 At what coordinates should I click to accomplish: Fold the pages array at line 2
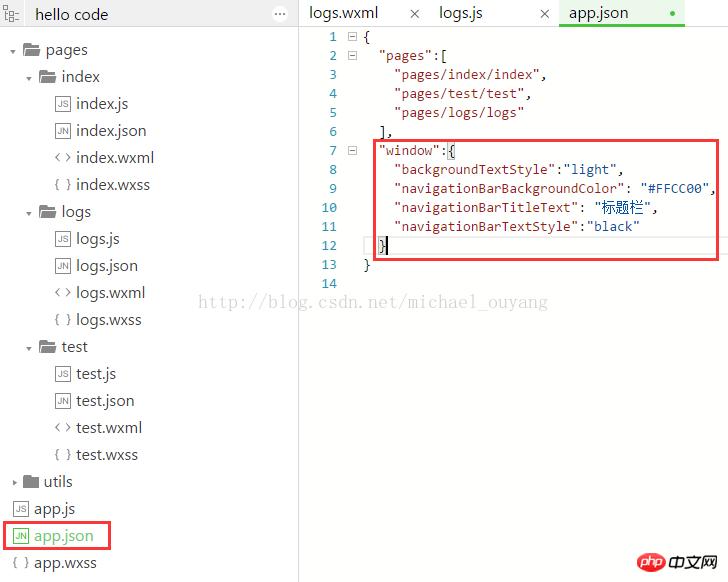pyautogui.click(x=352, y=56)
